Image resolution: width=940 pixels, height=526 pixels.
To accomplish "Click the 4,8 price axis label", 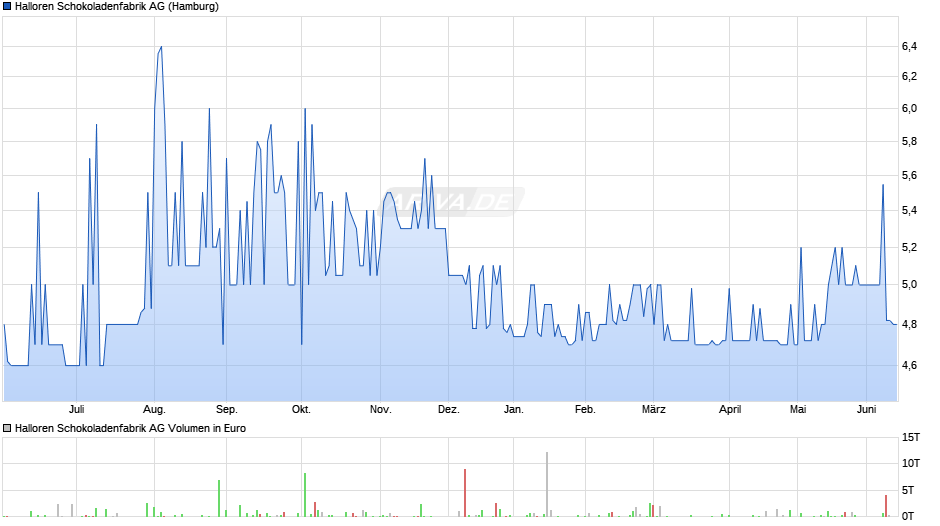I will pos(909,324).
